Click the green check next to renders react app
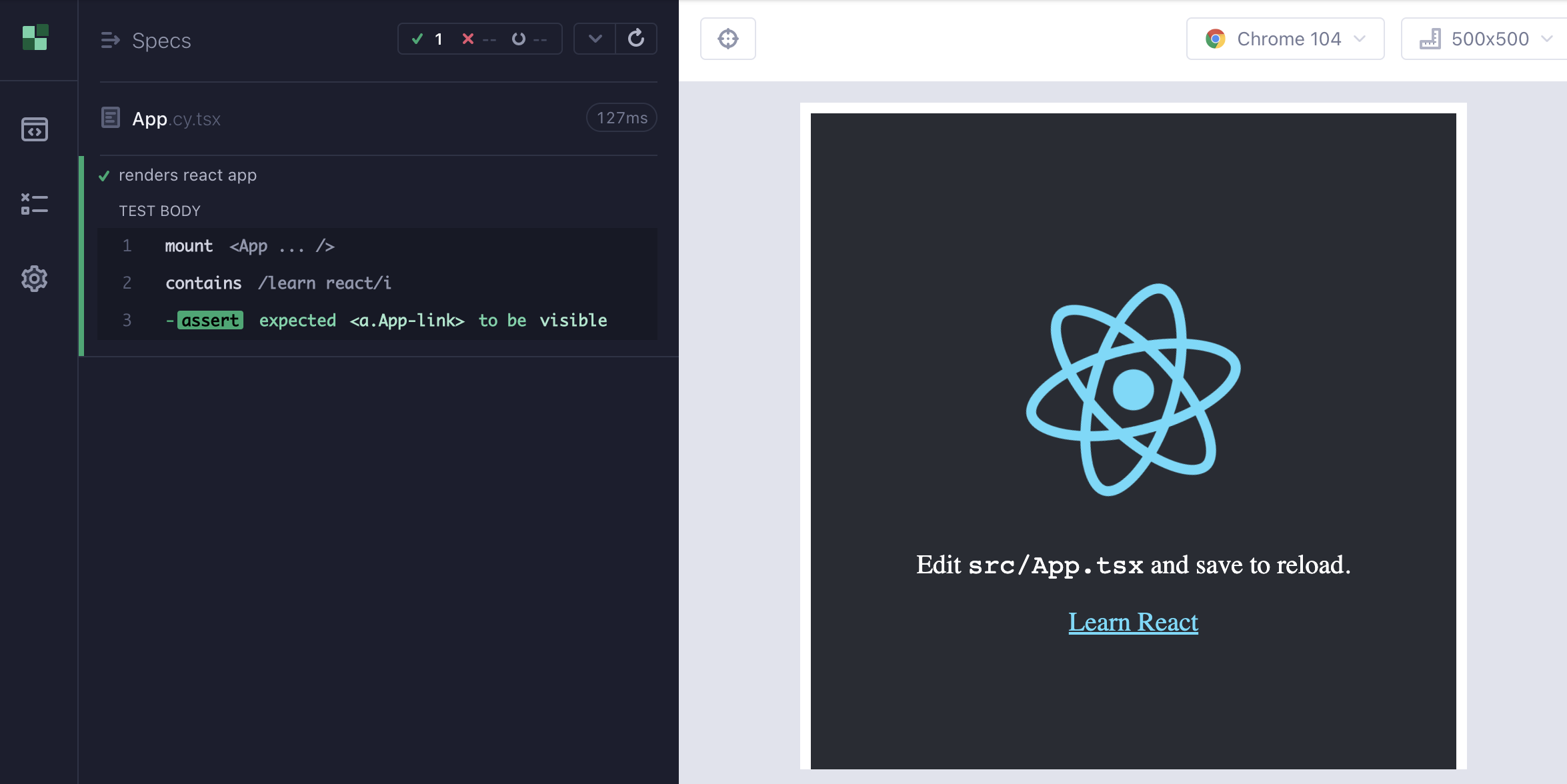 pos(104,176)
